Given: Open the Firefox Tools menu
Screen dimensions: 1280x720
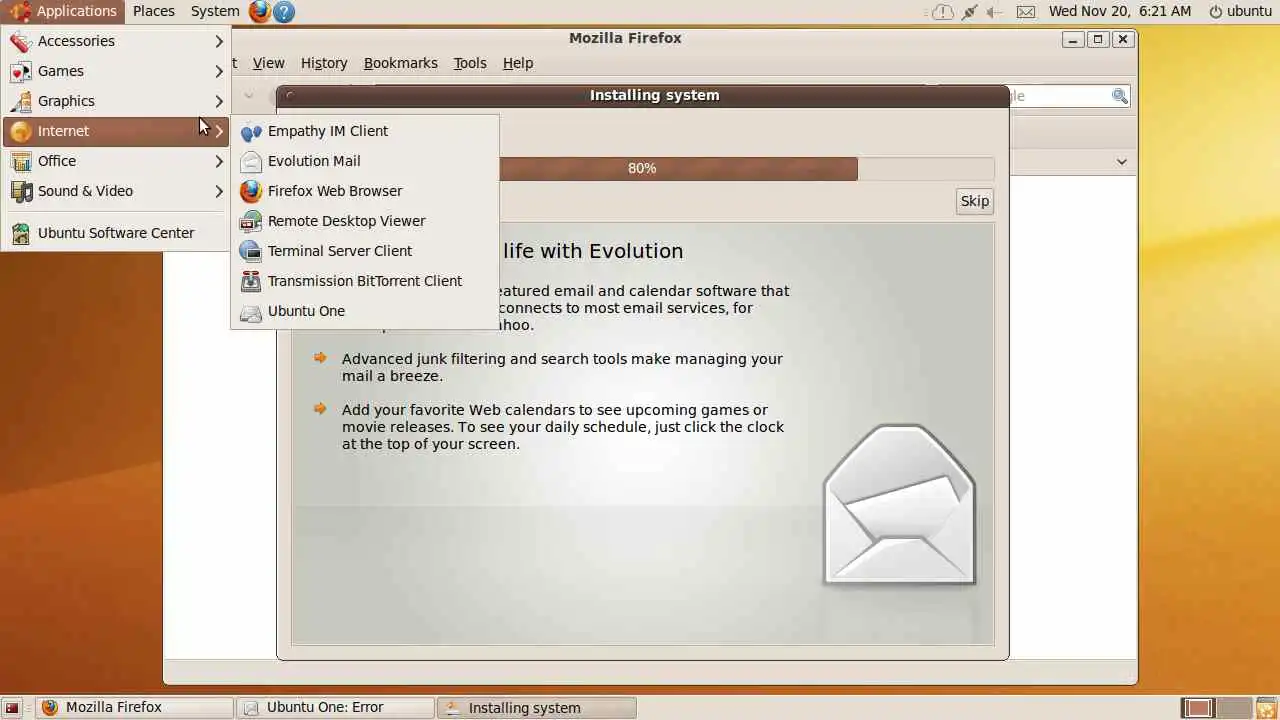Looking at the screenshot, I should pos(470,63).
